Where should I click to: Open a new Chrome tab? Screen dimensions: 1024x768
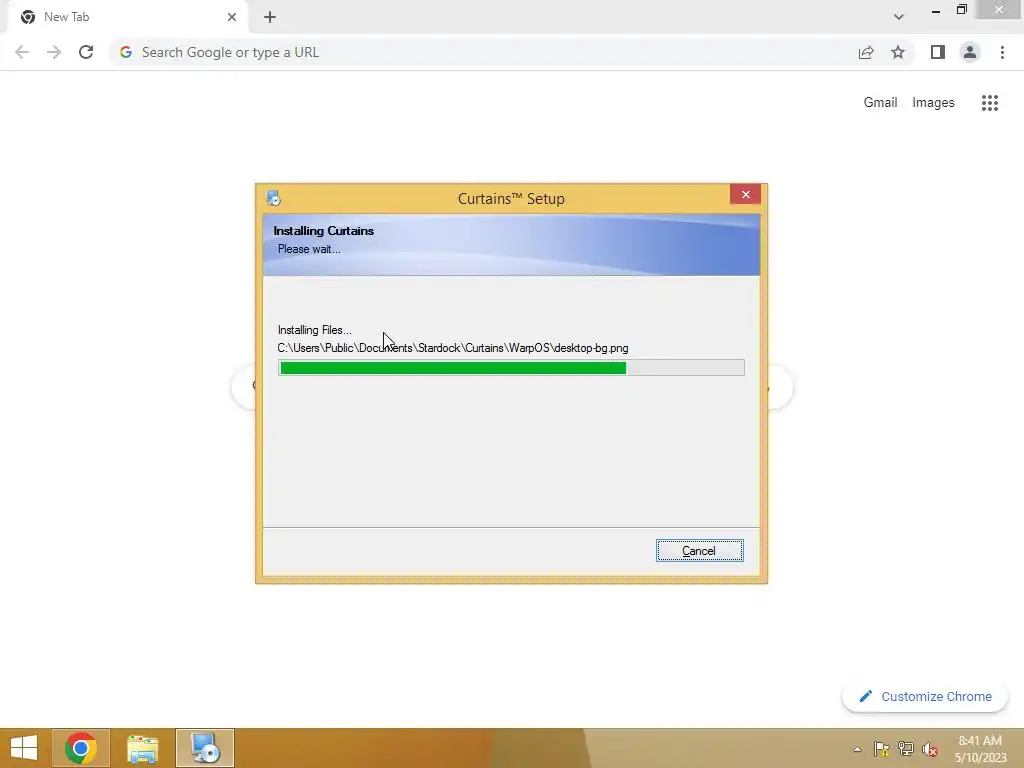click(270, 17)
